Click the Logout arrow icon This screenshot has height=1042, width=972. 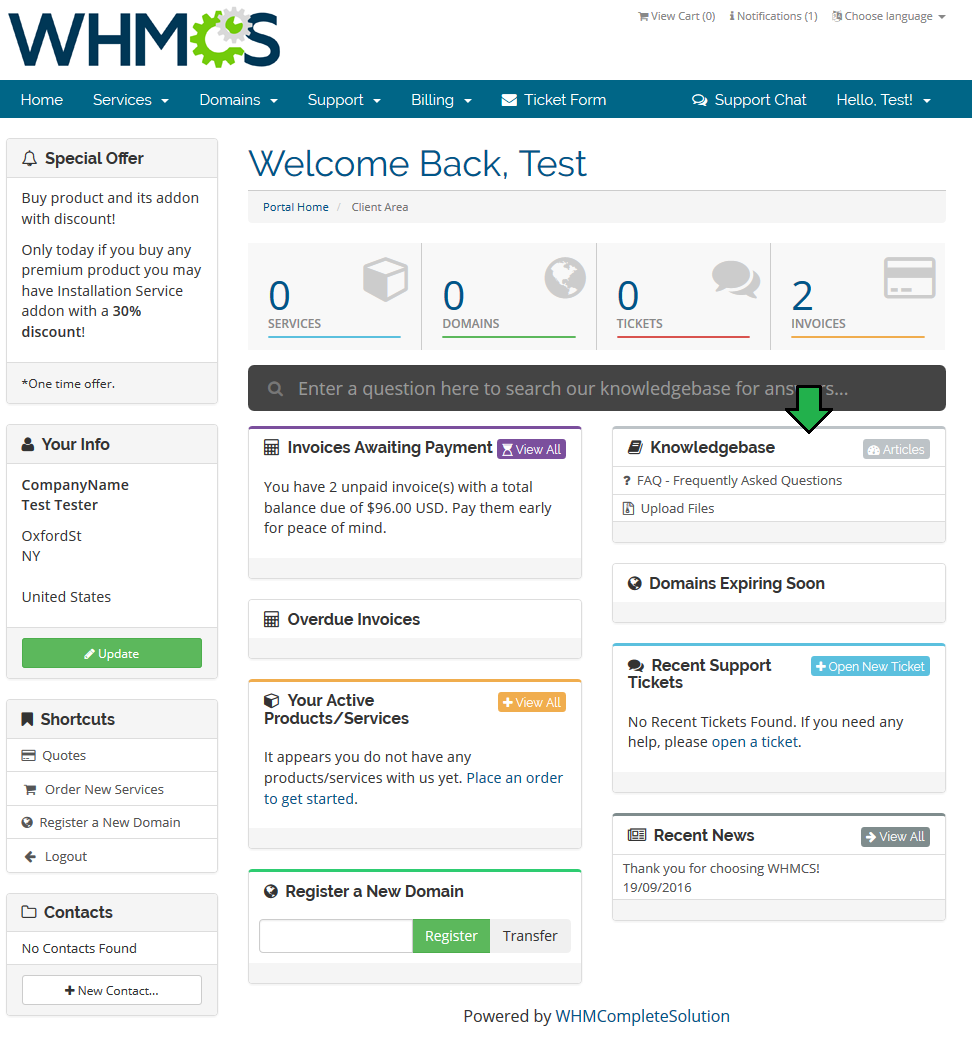30,857
